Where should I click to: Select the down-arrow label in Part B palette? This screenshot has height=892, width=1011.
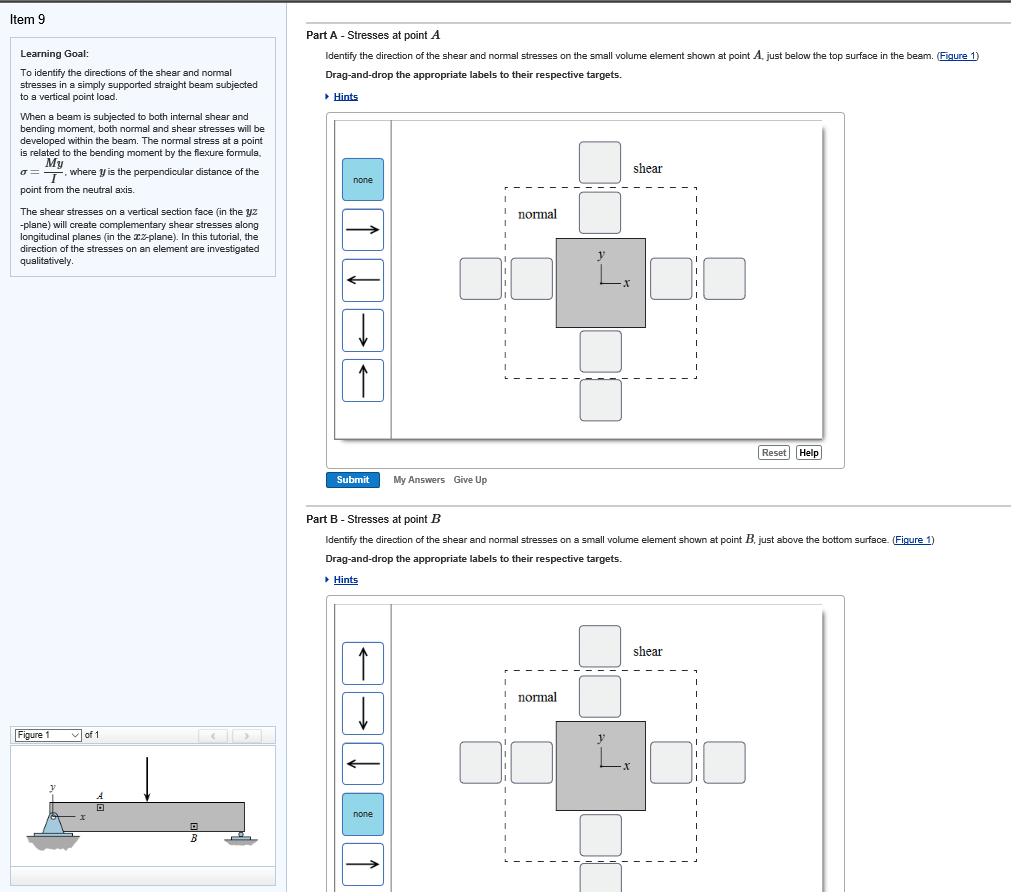pyautogui.click(x=362, y=713)
